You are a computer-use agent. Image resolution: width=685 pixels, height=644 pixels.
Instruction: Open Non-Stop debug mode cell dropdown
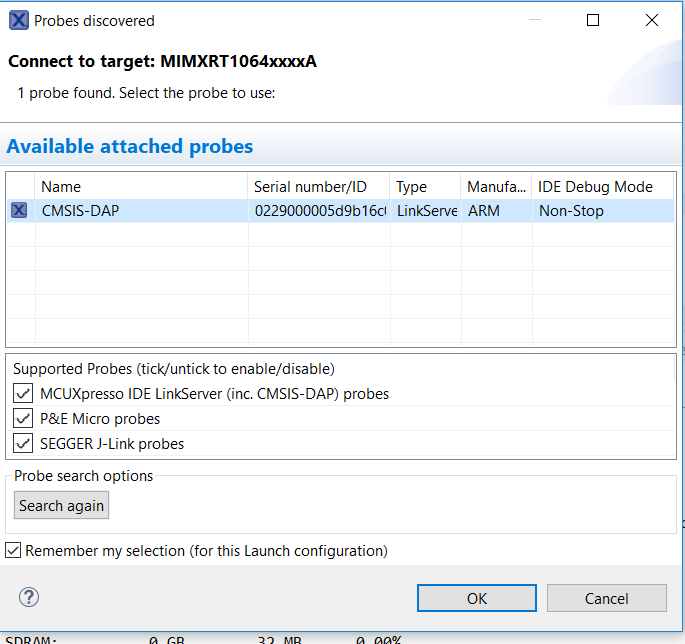point(602,211)
